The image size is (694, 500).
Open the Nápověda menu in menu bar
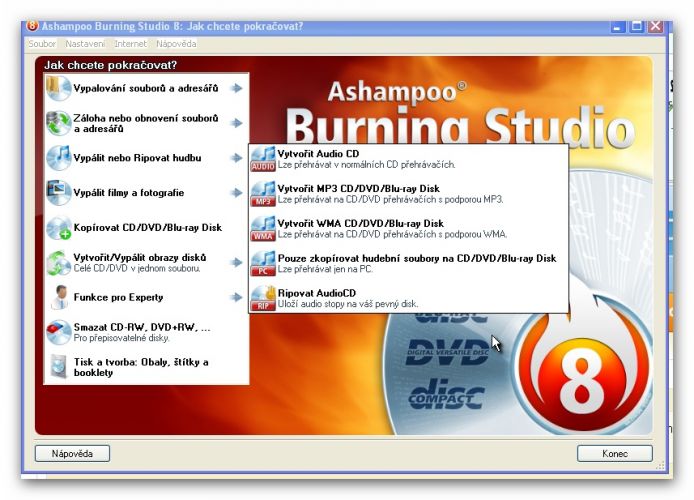(x=176, y=44)
